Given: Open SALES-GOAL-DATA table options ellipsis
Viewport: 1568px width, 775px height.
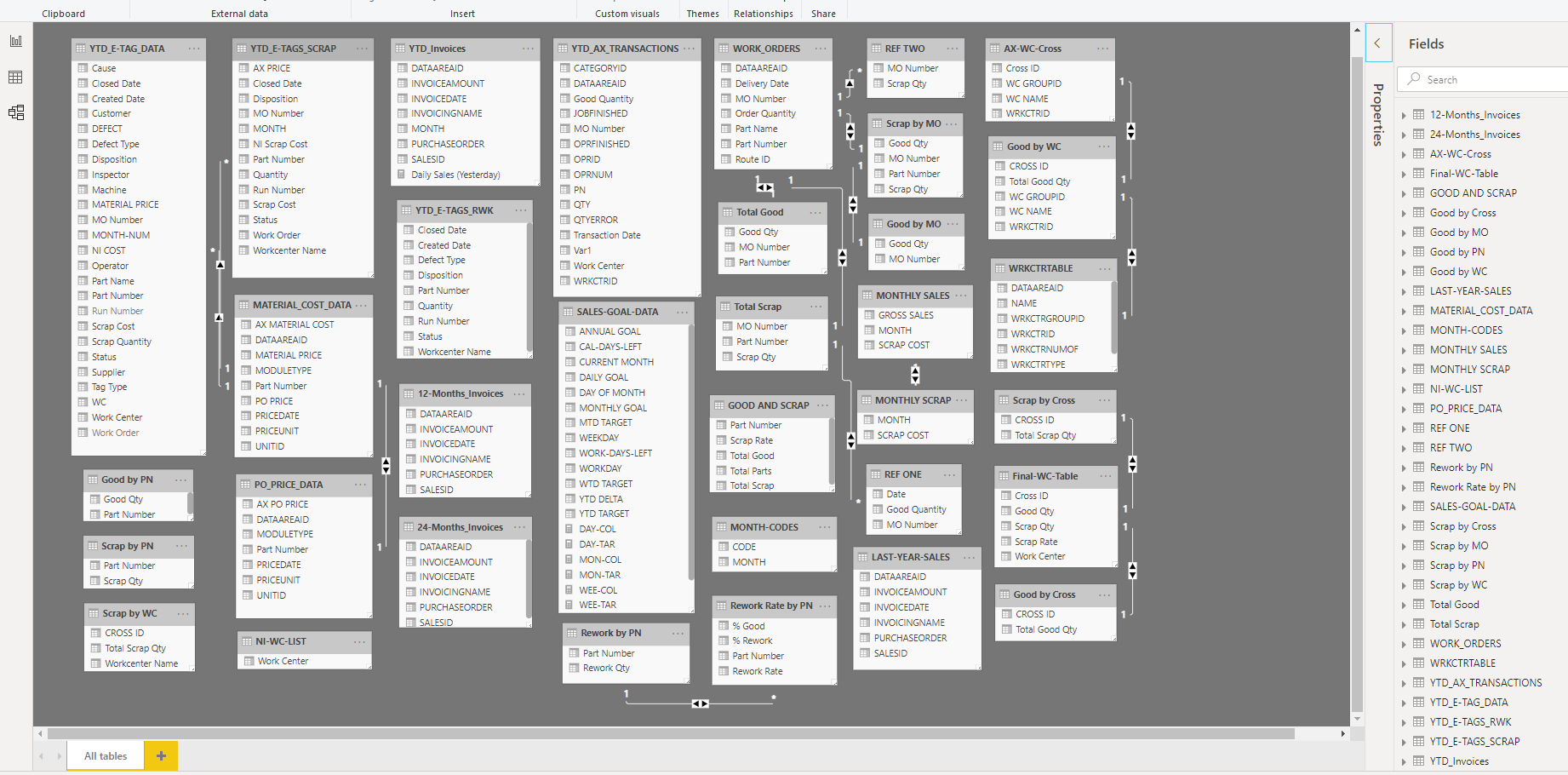Looking at the screenshot, I should tap(683, 312).
